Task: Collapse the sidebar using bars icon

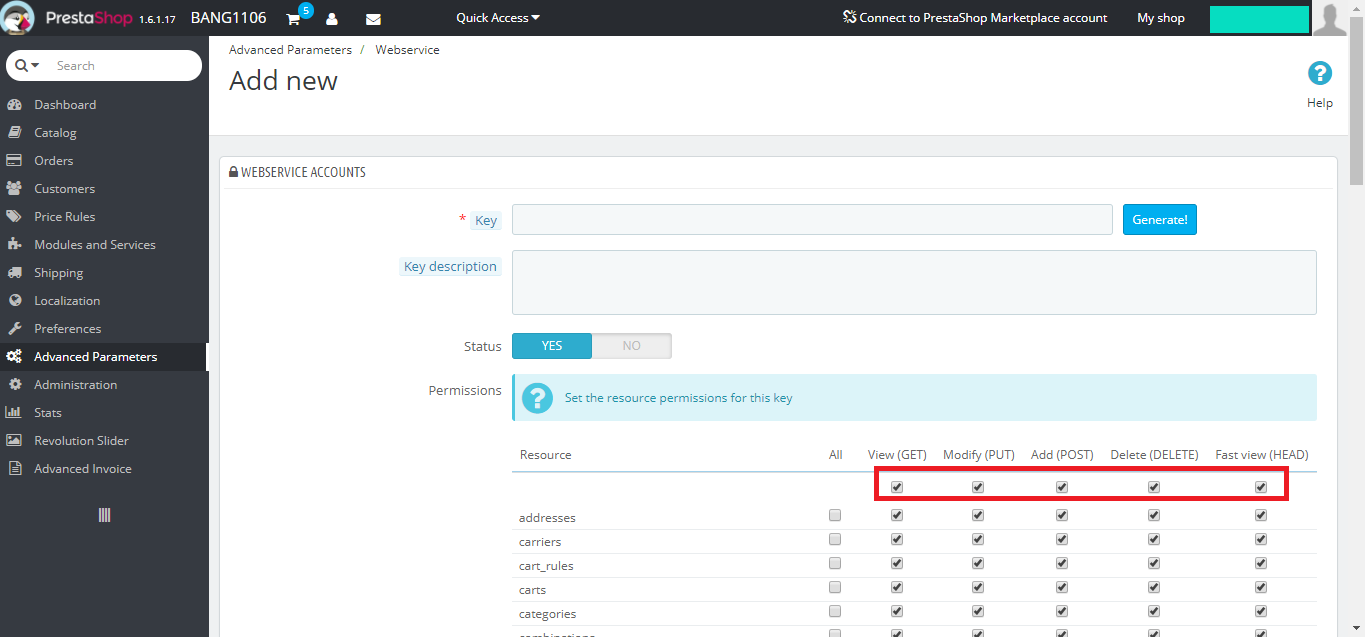Action: [104, 515]
